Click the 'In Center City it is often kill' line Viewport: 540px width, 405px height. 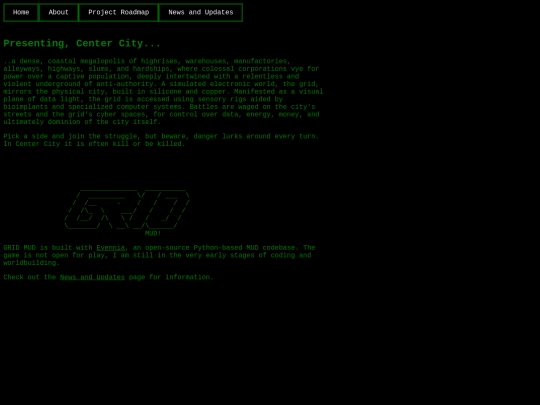coord(94,144)
